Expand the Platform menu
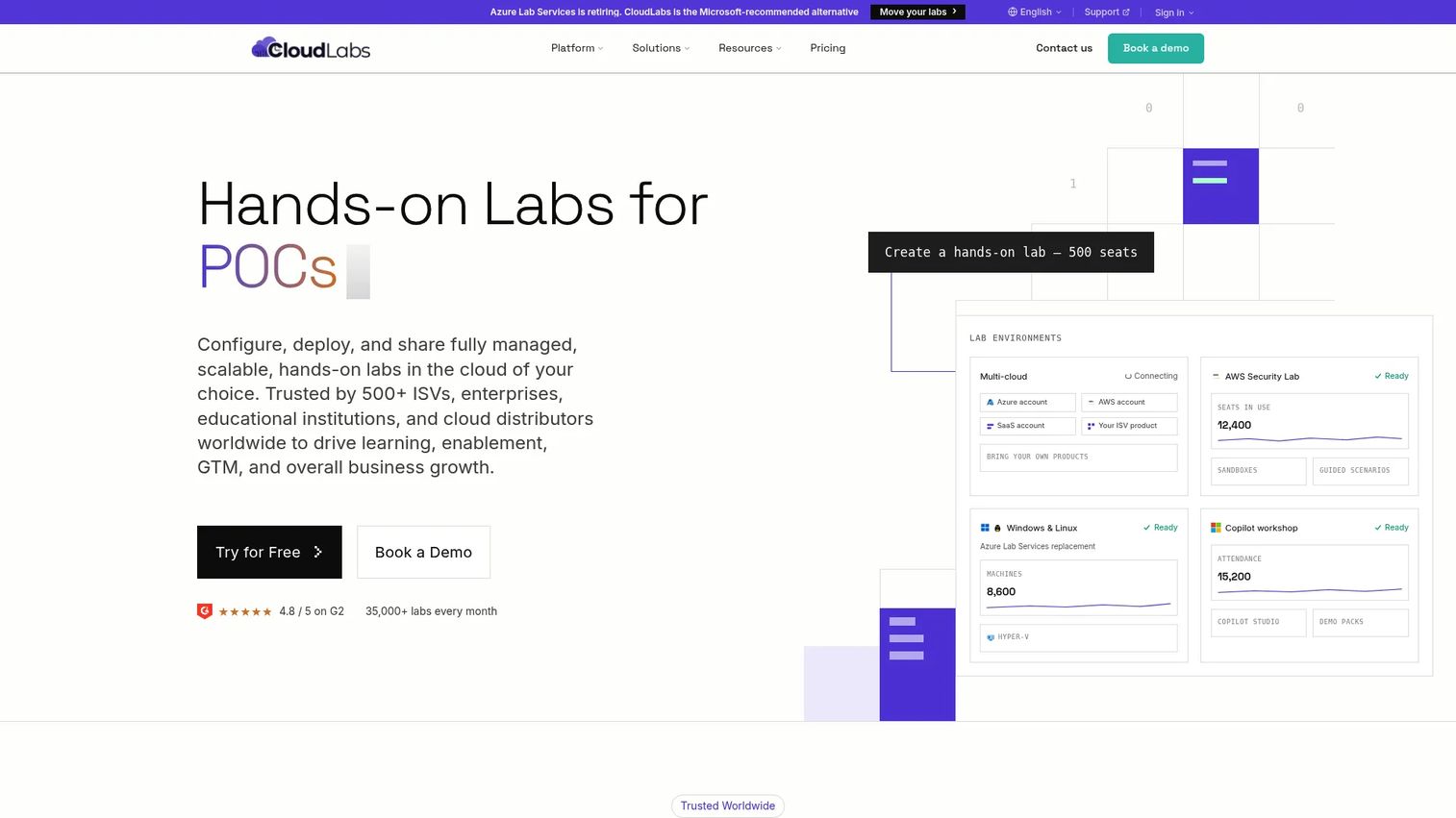 click(577, 48)
